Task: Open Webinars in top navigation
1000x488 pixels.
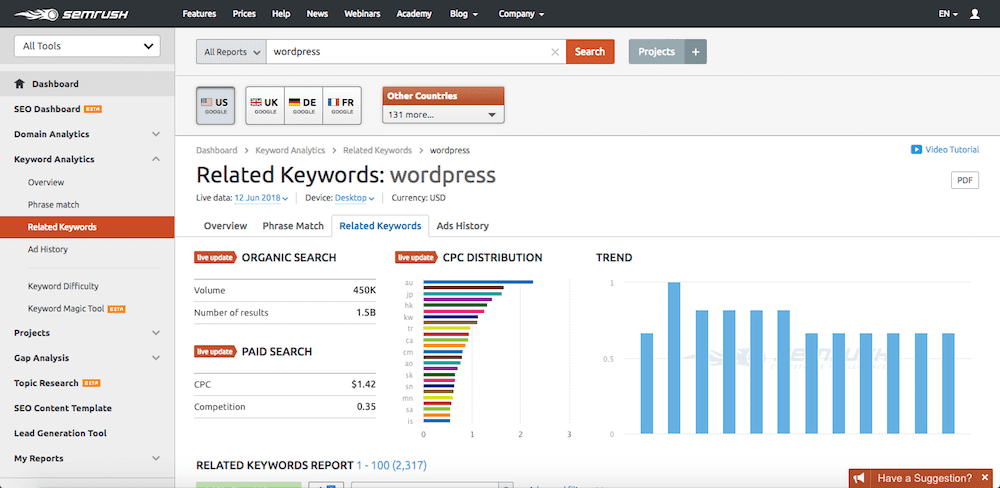Action: tap(362, 13)
